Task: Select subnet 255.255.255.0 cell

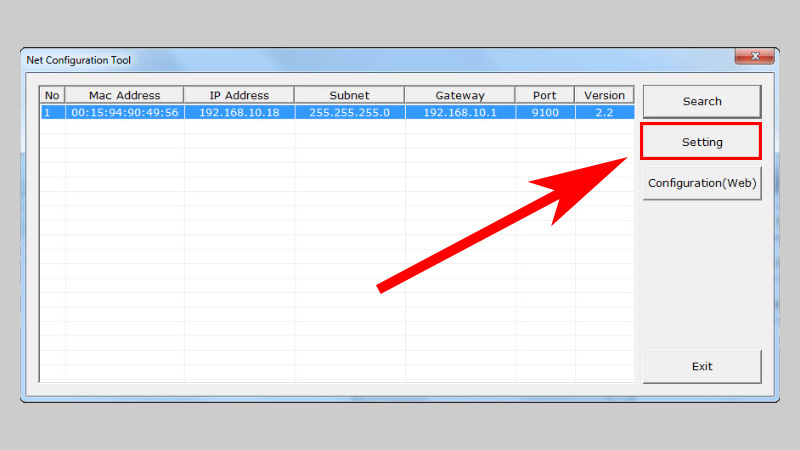Action: click(349, 112)
